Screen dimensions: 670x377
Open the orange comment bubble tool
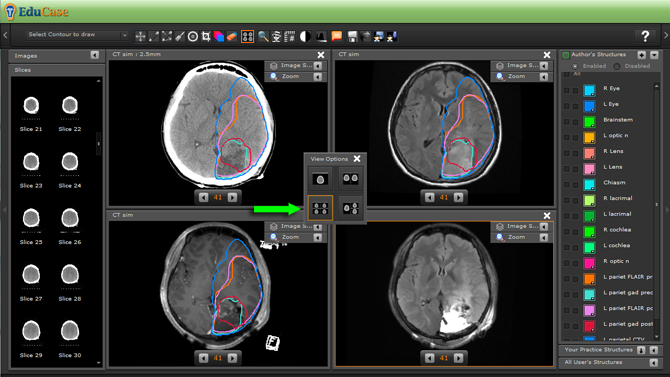coord(337,36)
